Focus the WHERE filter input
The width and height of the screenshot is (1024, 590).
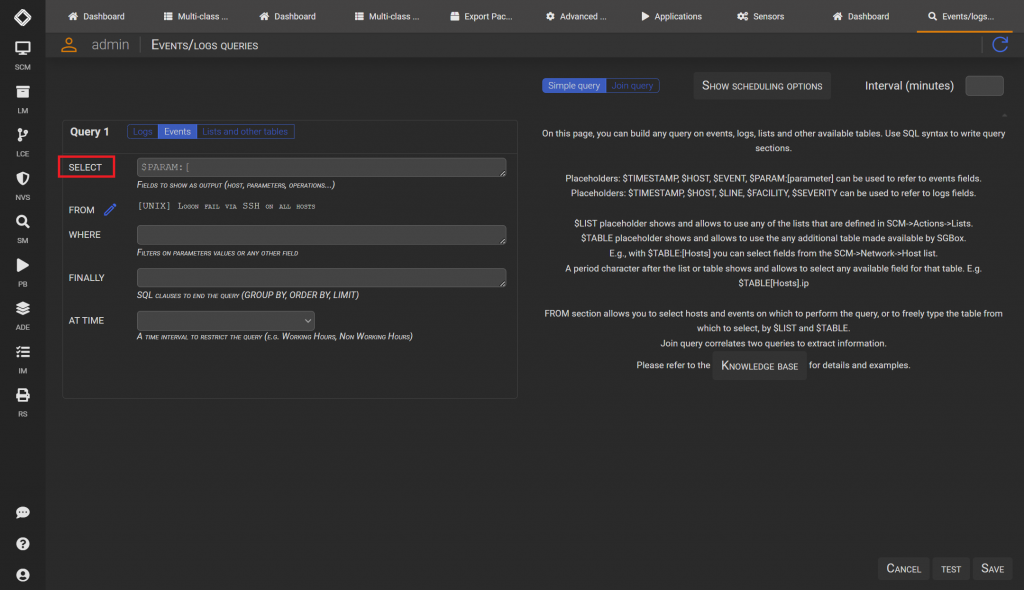click(321, 235)
